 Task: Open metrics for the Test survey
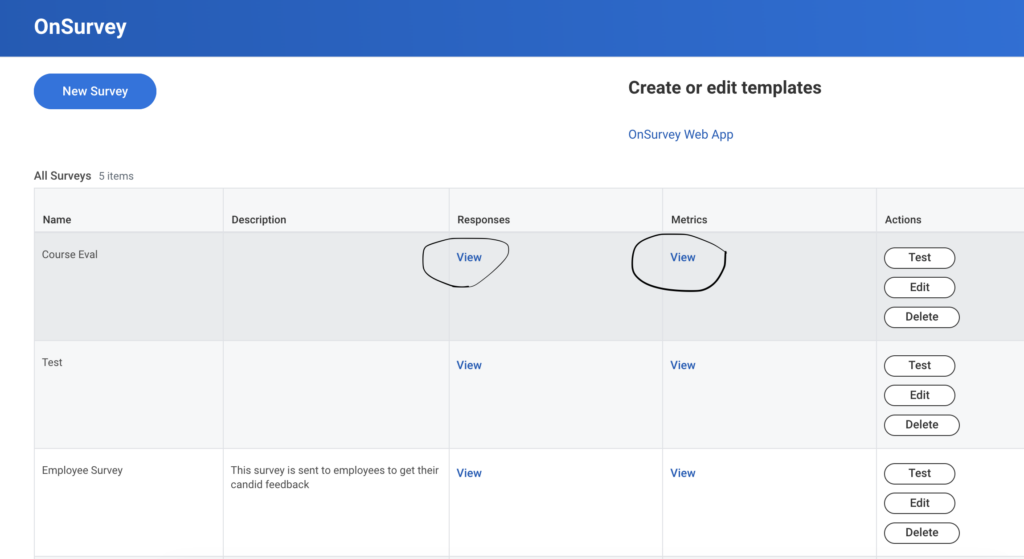683,366
